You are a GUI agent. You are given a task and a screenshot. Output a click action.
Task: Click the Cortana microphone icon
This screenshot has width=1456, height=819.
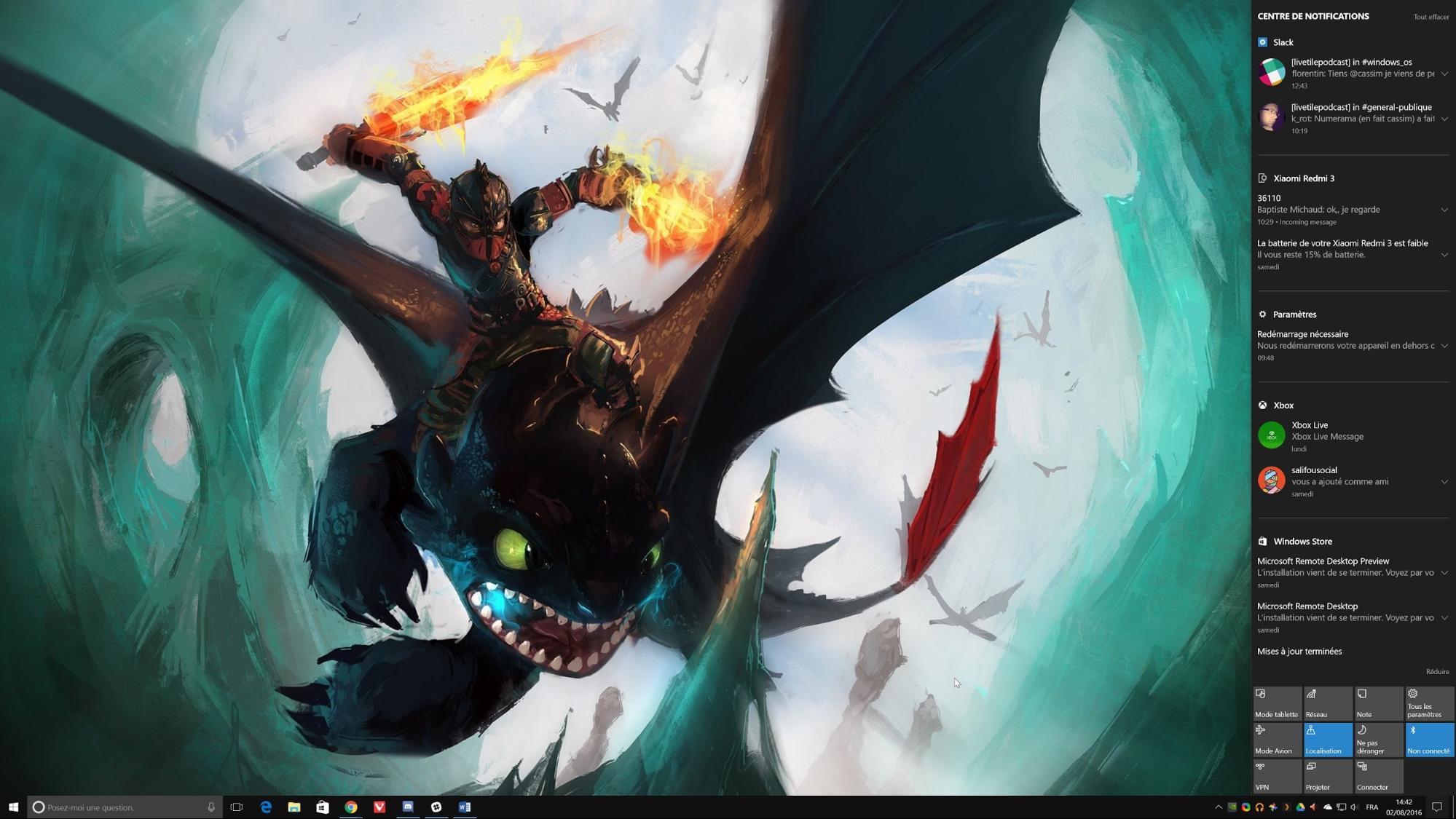coord(211,807)
